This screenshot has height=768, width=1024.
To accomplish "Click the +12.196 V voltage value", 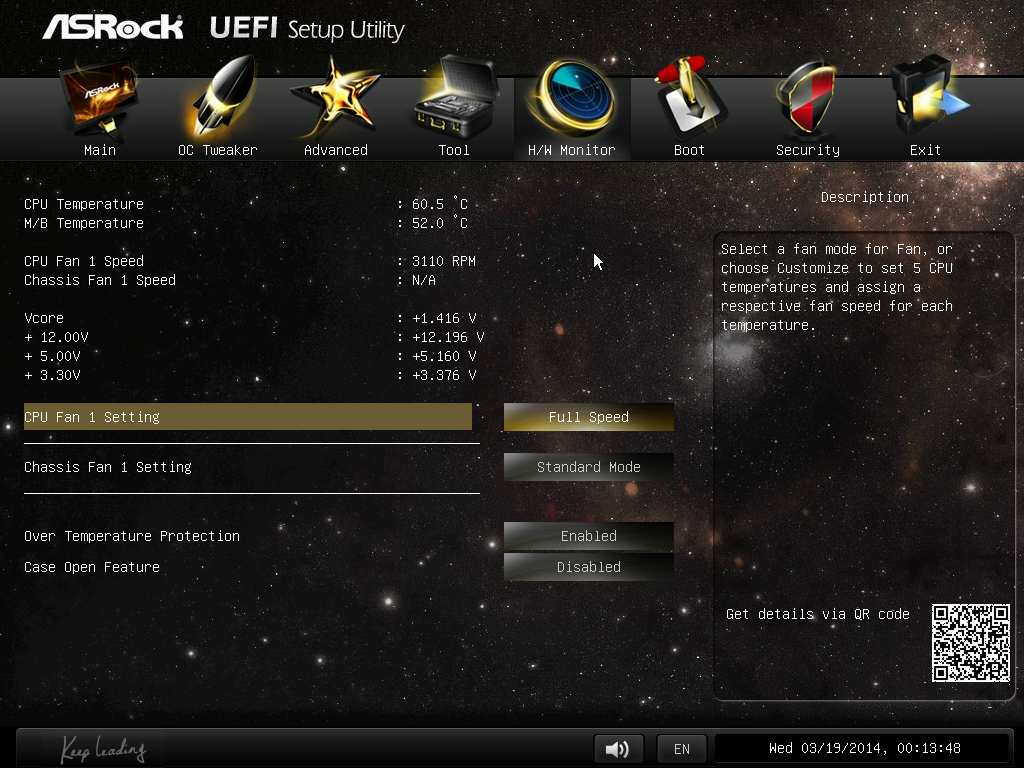I will point(448,337).
